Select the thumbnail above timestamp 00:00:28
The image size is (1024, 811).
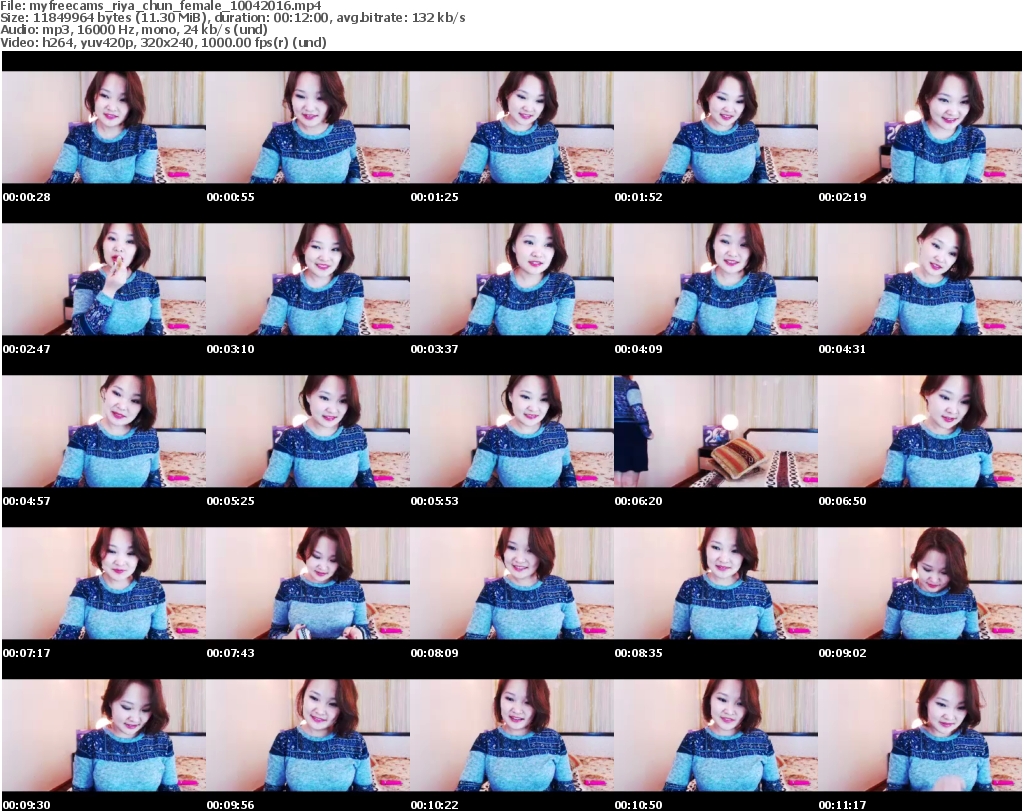[104, 127]
